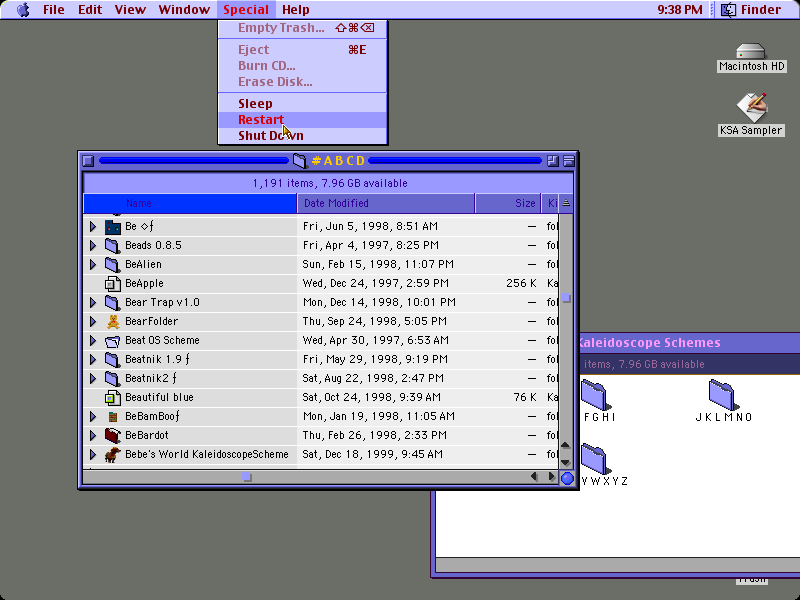The image size is (800, 600).
Task: Select the BeAlien folder icon
Action: 113,264
